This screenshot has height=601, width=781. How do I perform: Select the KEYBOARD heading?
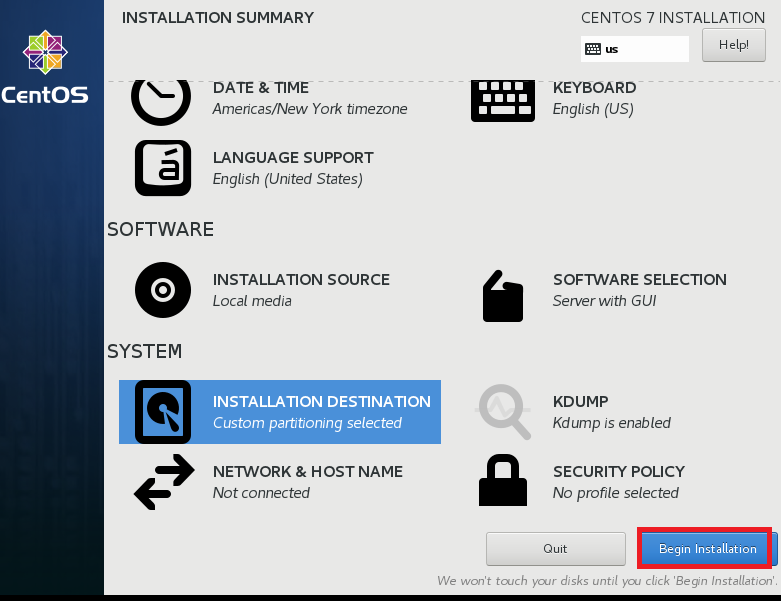pyautogui.click(x=594, y=88)
